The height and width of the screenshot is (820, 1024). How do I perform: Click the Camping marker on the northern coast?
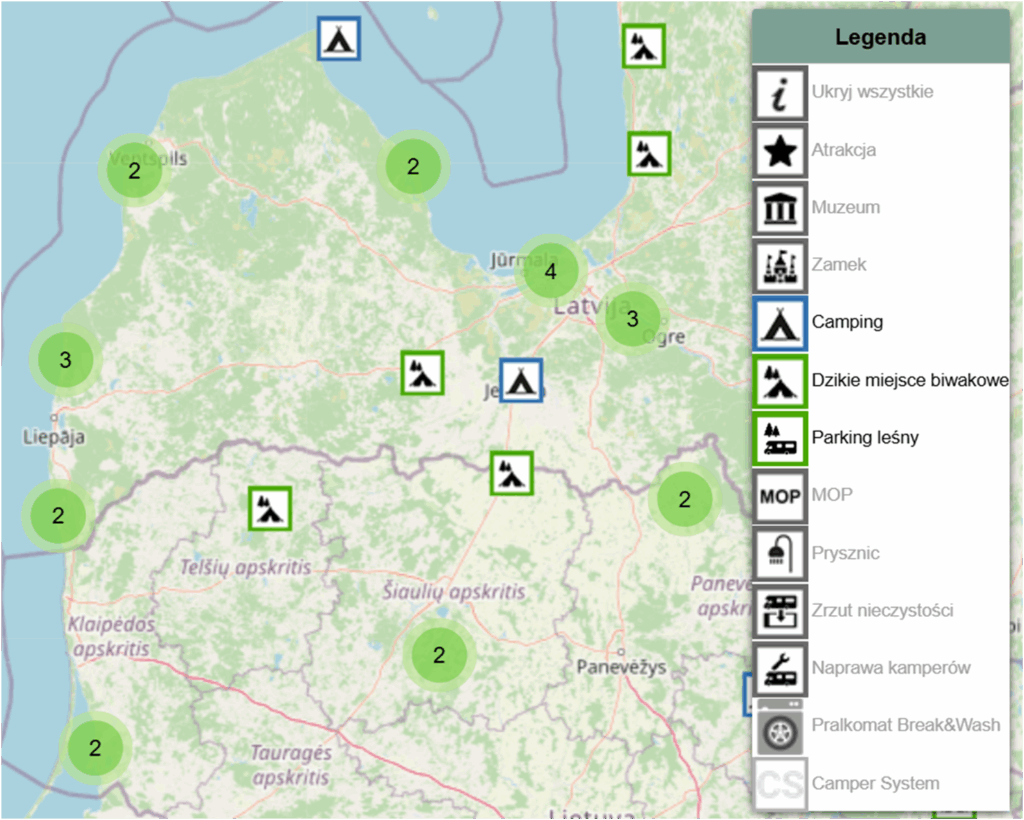[x=339, y=38]
